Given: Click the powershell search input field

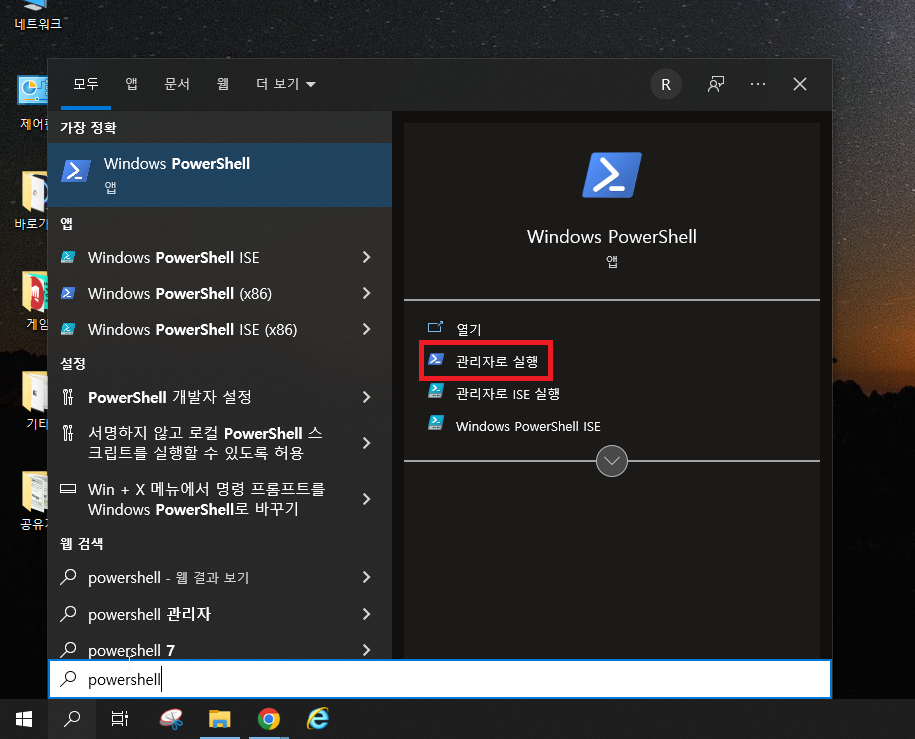Looking at the screenshot, I should 440,679.
